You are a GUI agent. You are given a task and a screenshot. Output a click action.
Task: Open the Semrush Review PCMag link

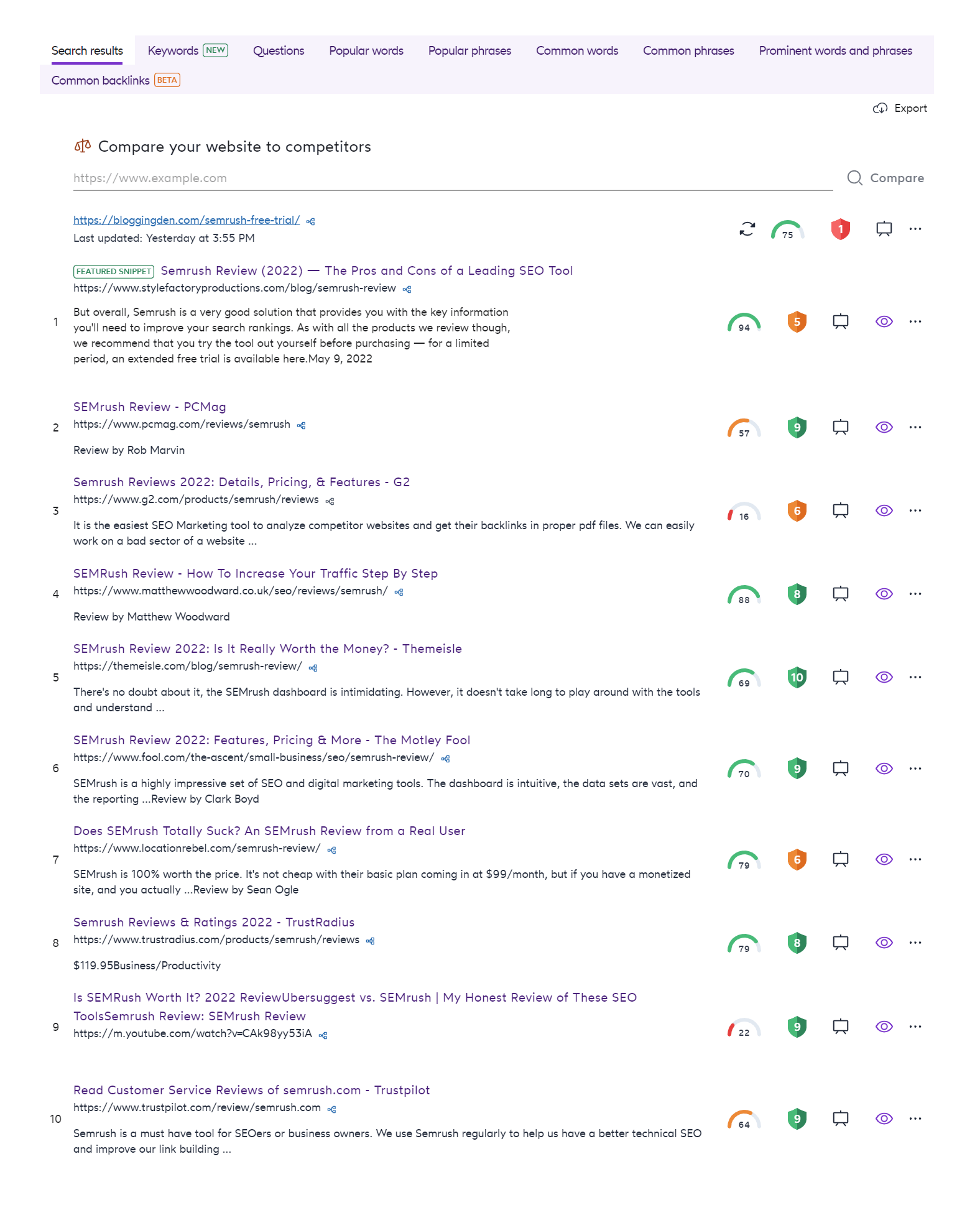(x=149, y=407)
